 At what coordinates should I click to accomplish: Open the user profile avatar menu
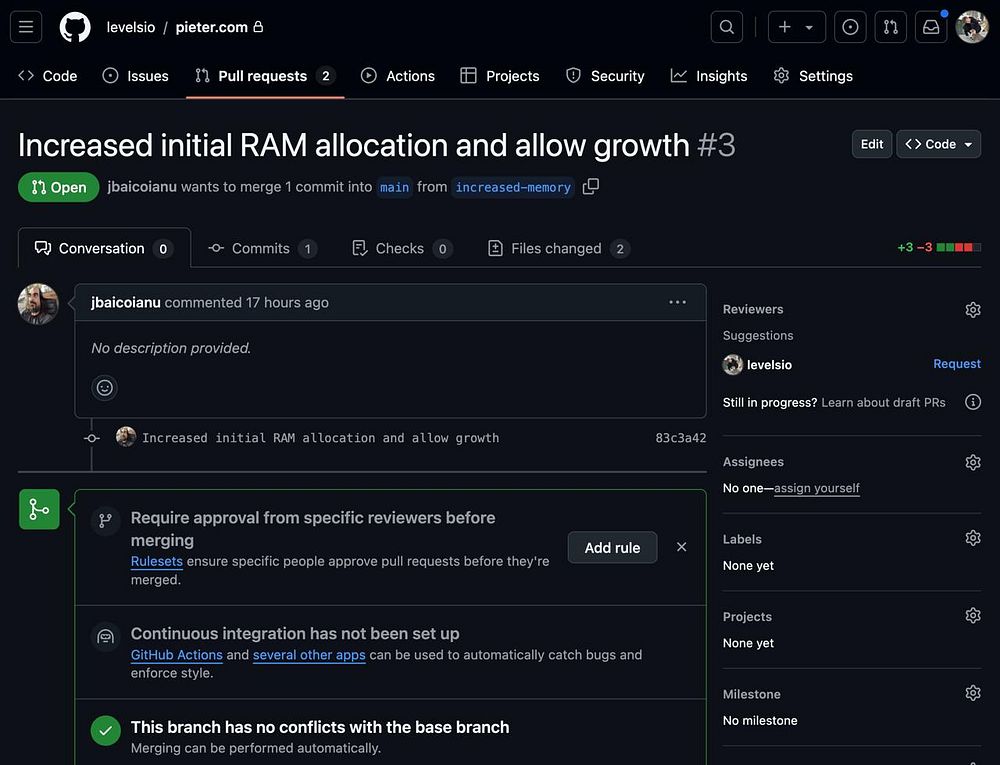(972, 27)
